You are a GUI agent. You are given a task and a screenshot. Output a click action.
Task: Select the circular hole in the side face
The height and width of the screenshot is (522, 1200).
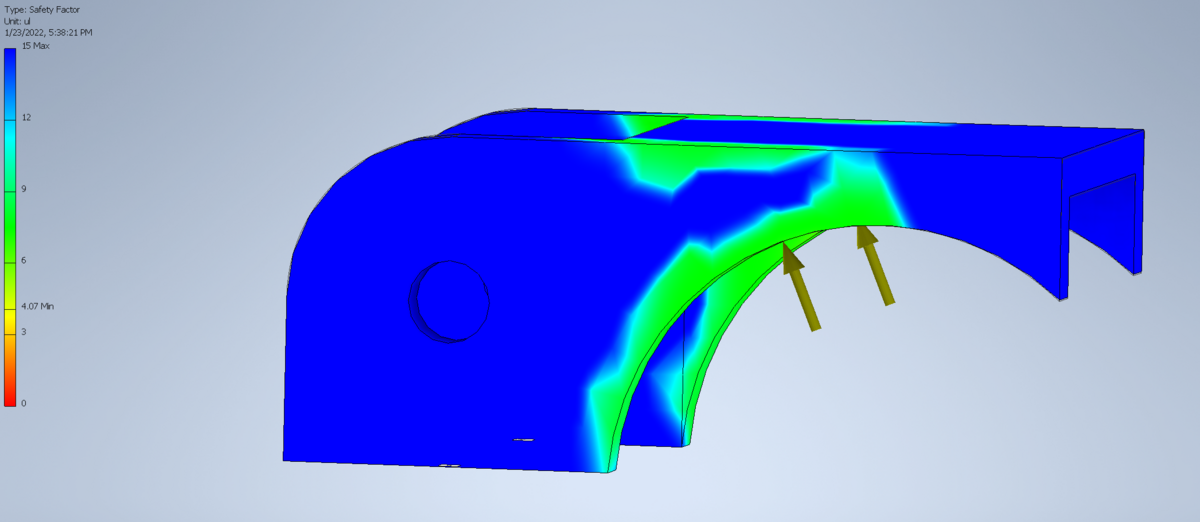[451, 300]
